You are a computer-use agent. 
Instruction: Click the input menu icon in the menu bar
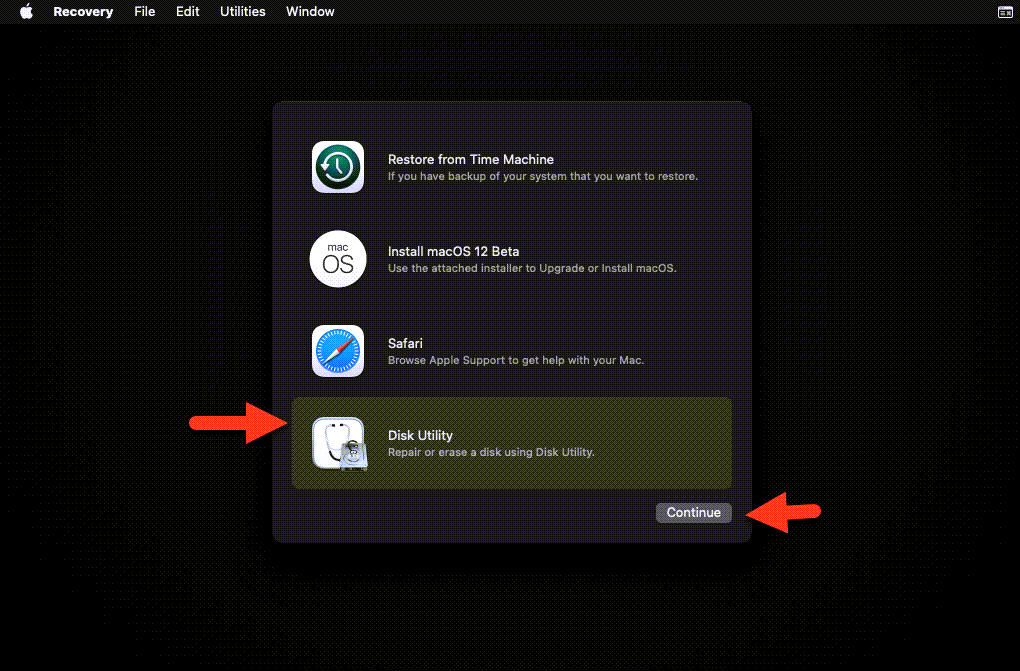(1005, 12)
